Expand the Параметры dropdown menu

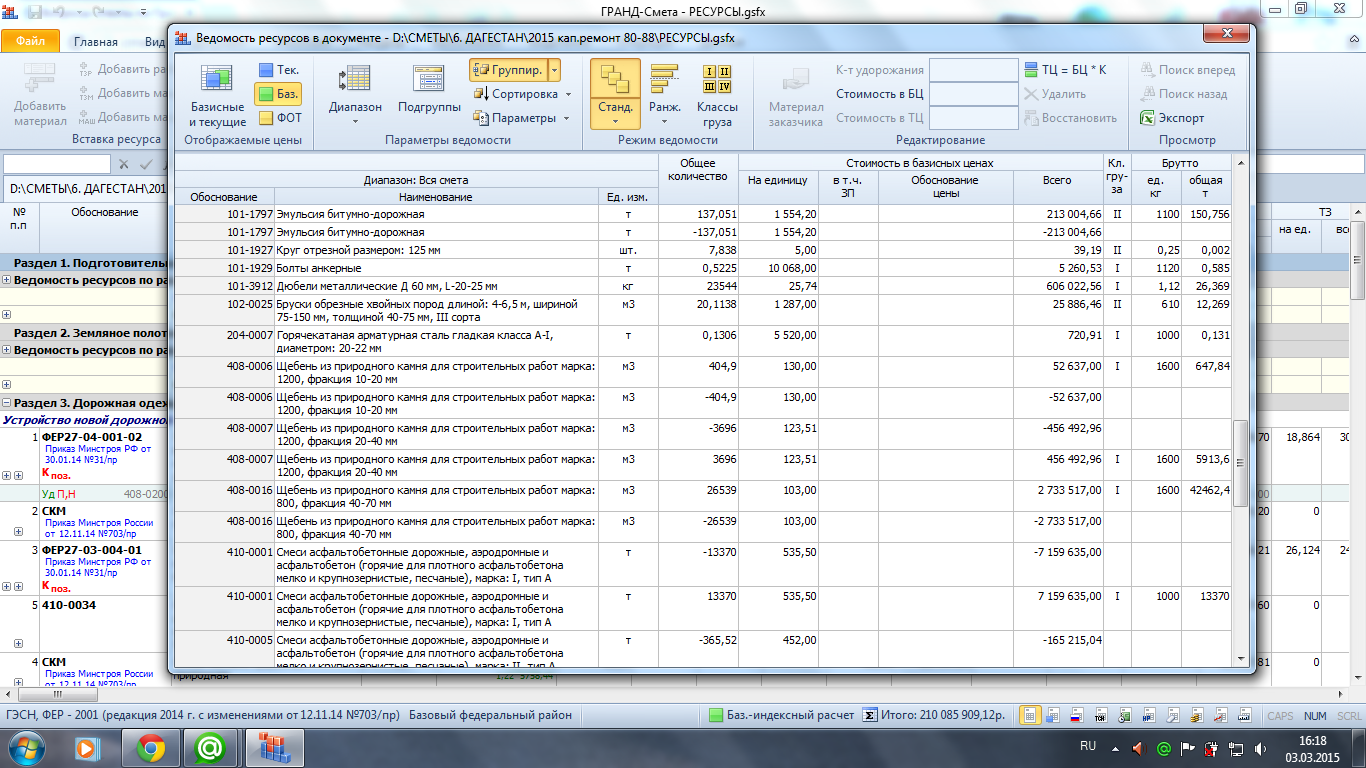click(522, 118)
